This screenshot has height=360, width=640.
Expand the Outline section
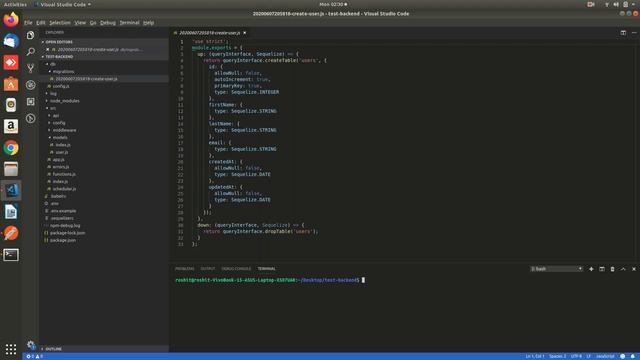[53, 349]
